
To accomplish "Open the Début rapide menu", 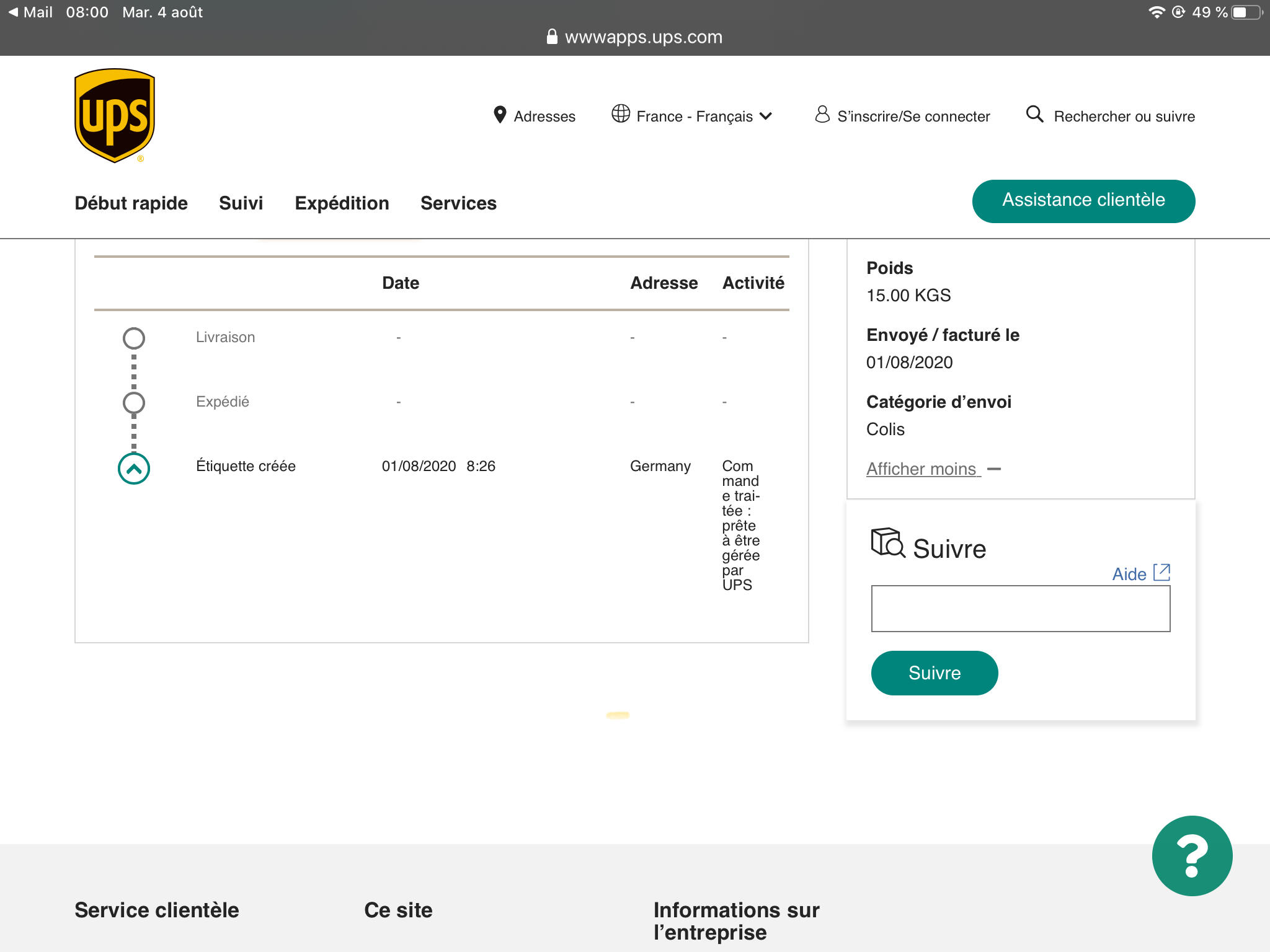I will [x=131, y=203].
